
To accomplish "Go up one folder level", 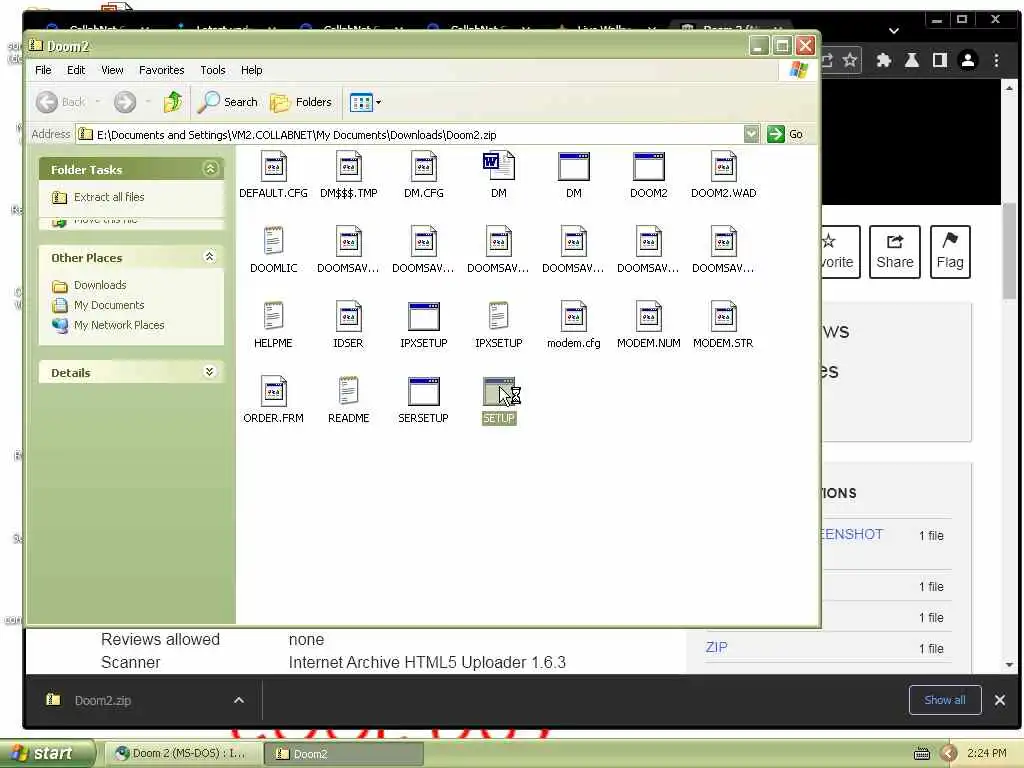I will click(x=173, y=102).
